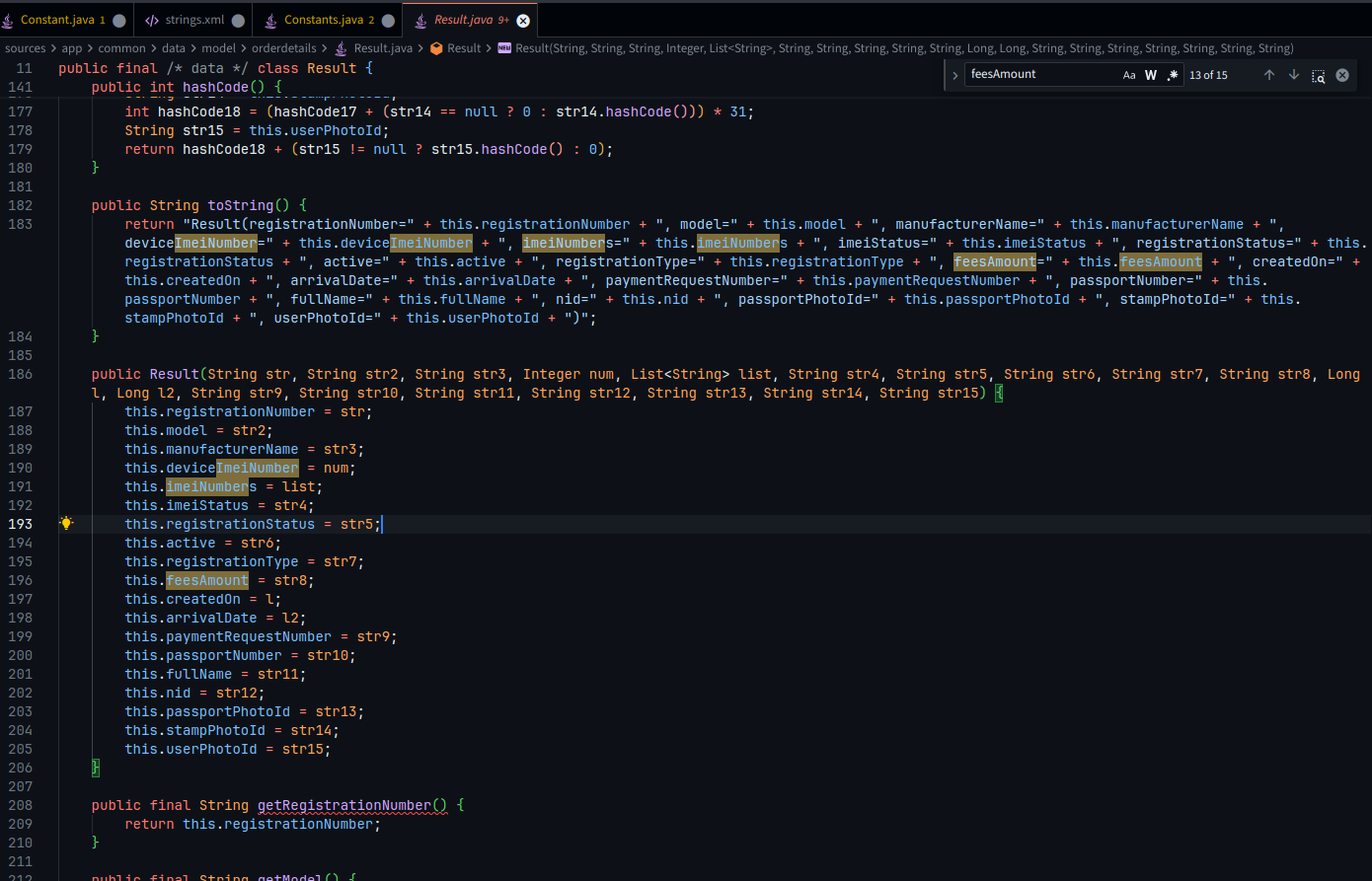The image size is (1372, 881).
Task: Click the '13 of 15' match counter
Action: click(1208, 75)
